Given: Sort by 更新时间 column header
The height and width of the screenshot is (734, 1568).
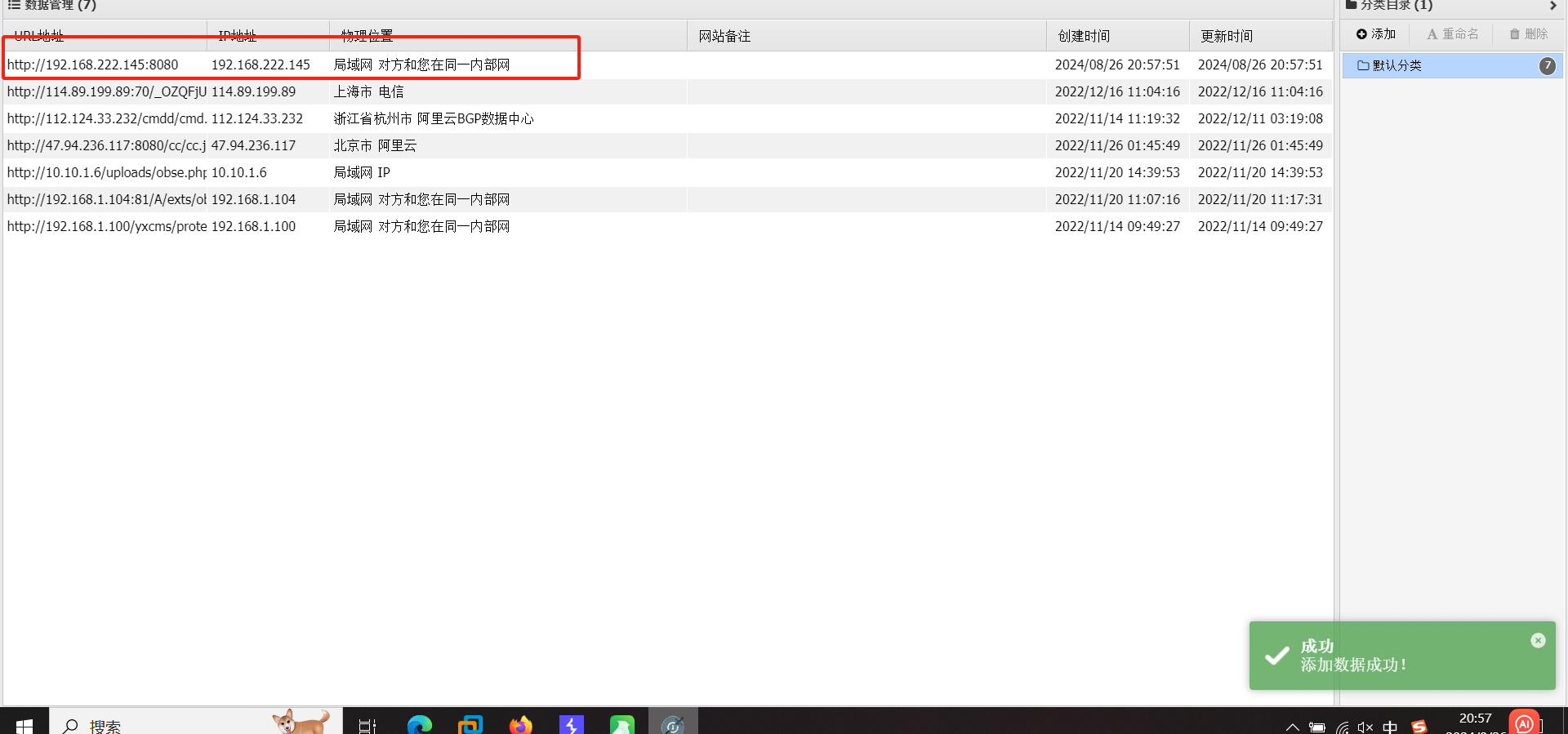Looking at the screenshot, I should [1260, 36].
